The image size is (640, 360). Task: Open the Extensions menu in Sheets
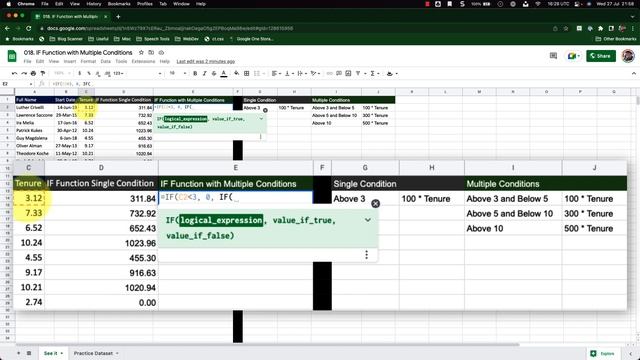[143, 61]
